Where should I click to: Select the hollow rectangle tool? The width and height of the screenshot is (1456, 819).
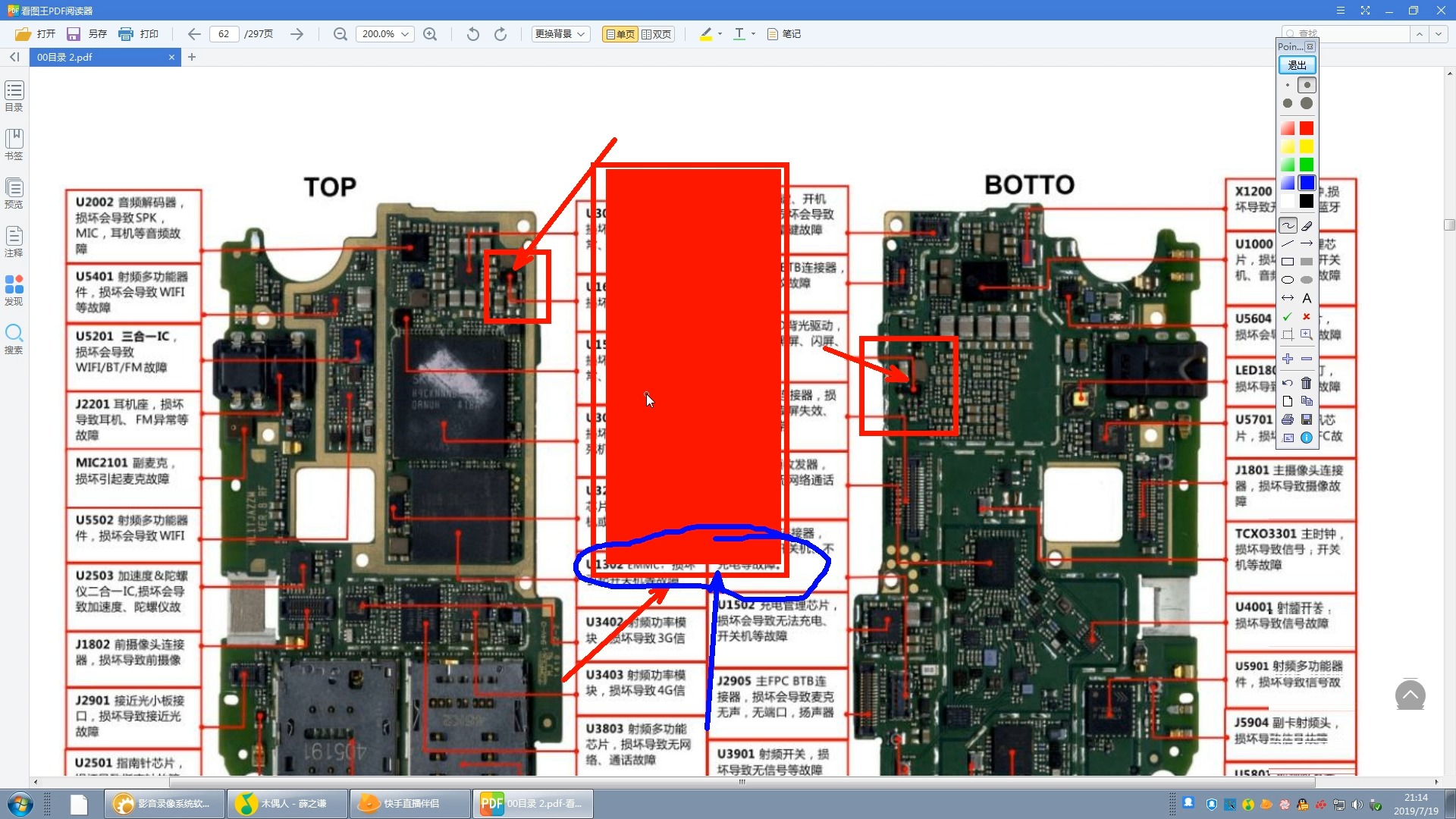tap(1288, 262)
